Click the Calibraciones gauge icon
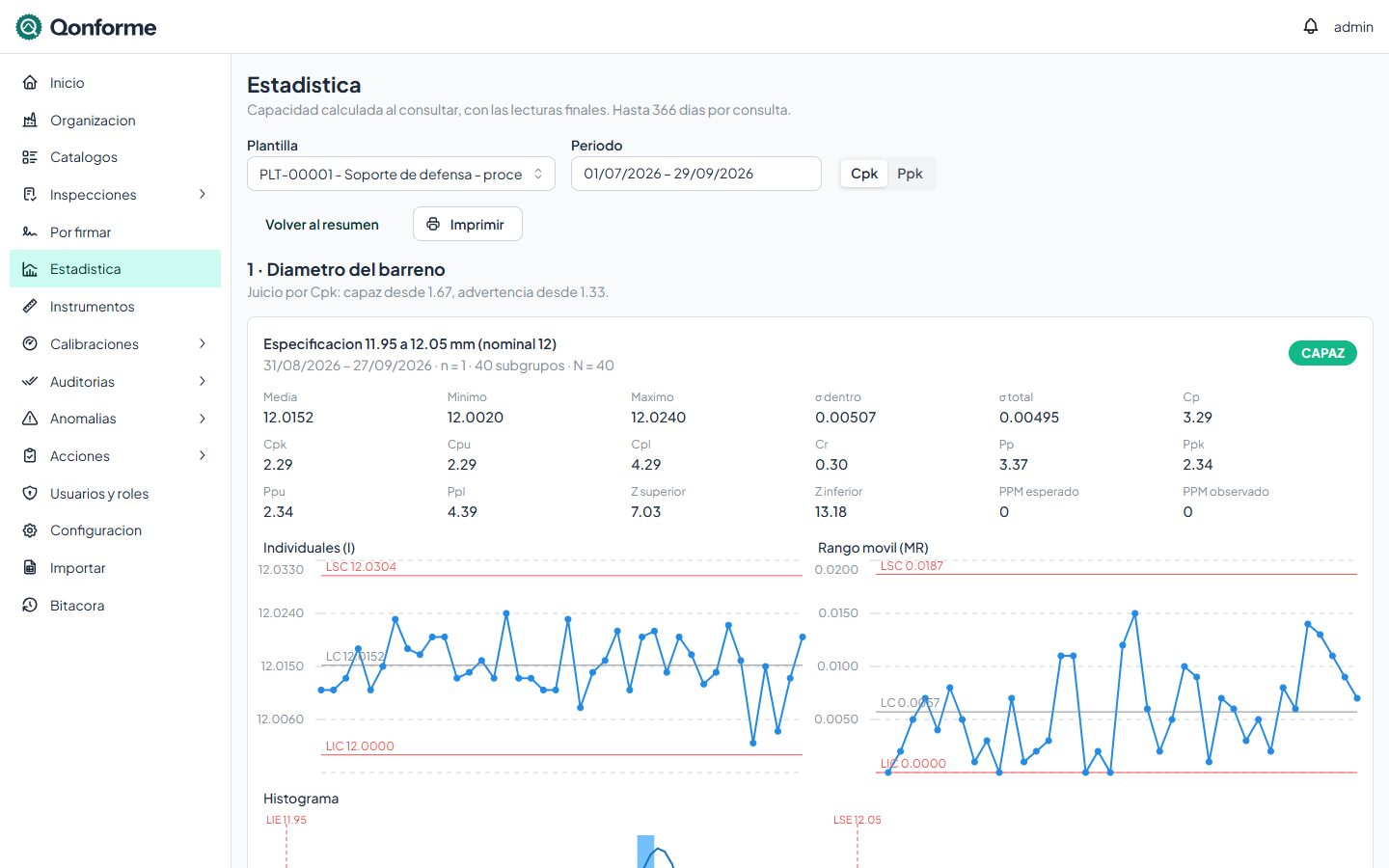The width and height of the screenshot is (1389, 868). 30,344
